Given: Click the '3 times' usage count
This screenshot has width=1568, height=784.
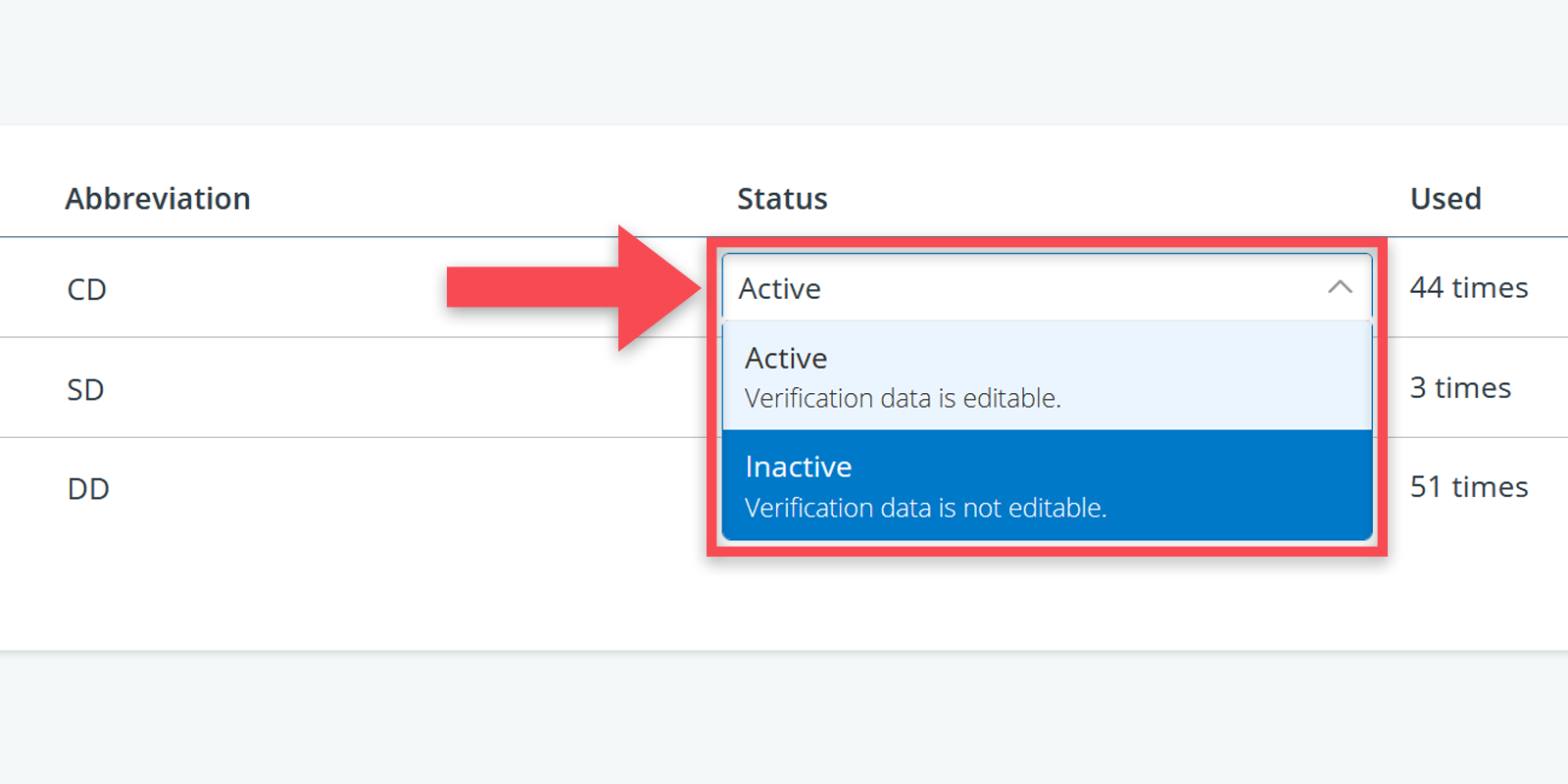Looking at the screenshot, I should click(x=1460, y=388).
